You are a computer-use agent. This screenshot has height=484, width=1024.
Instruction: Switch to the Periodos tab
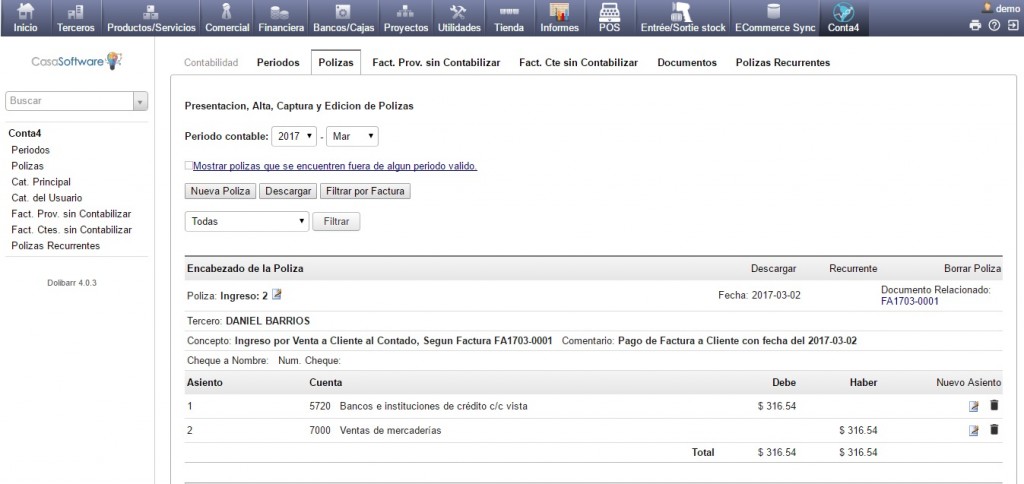278,63
